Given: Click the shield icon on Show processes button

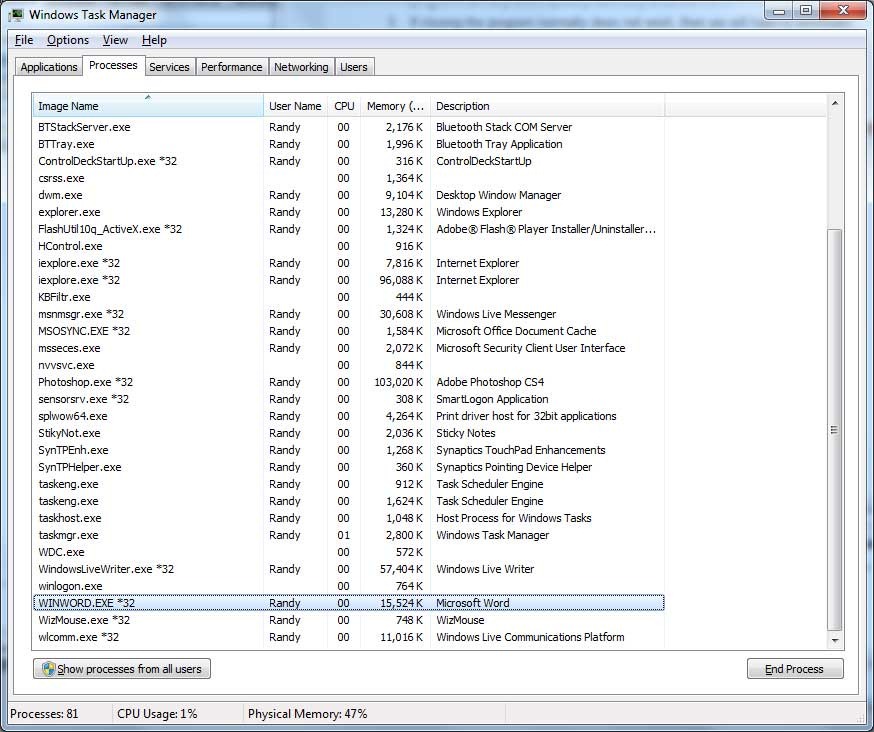Looking at the screenshot, I should [48, 668].
